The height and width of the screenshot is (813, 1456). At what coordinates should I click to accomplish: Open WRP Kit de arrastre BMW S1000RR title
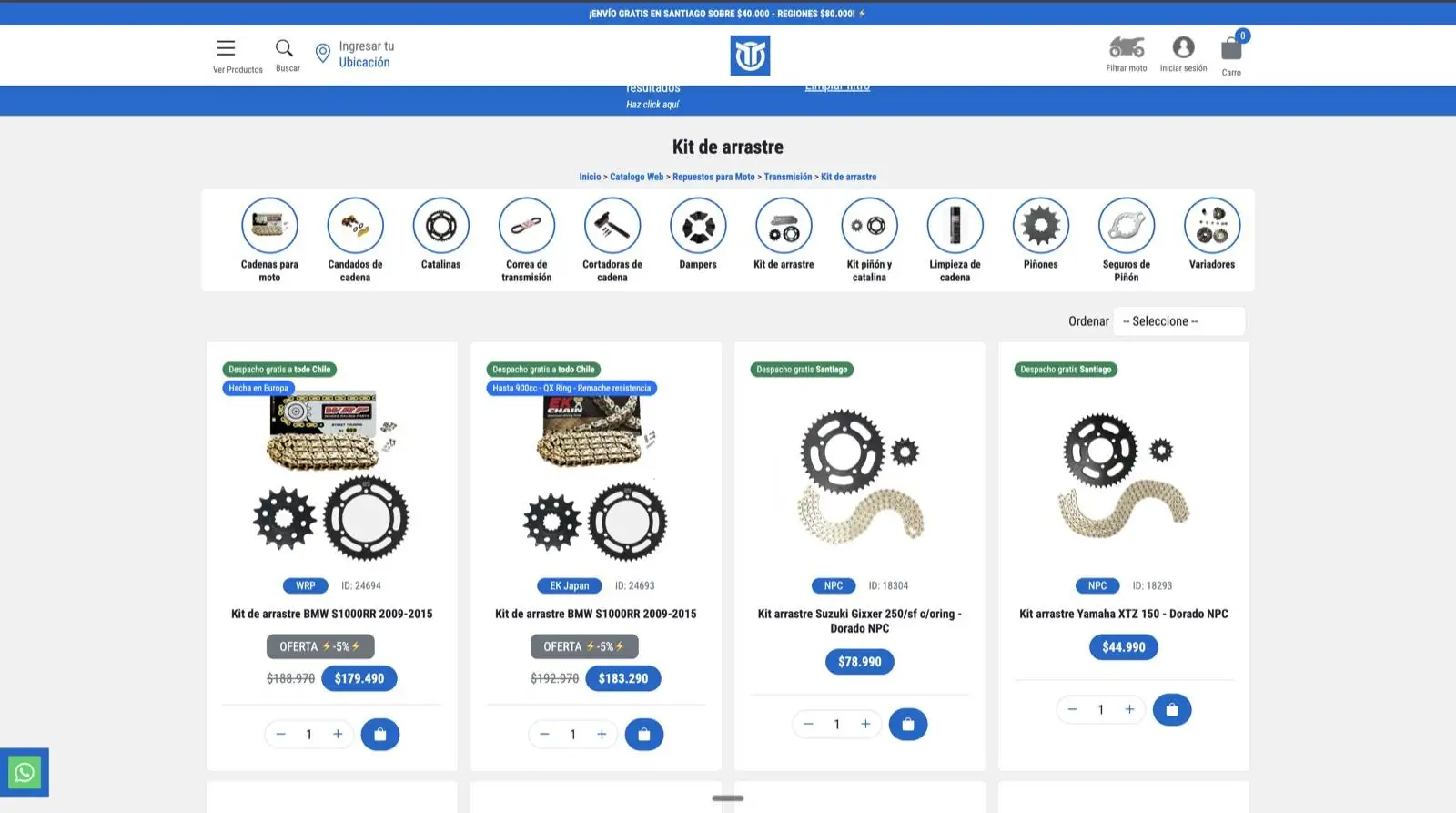point(332,615)
